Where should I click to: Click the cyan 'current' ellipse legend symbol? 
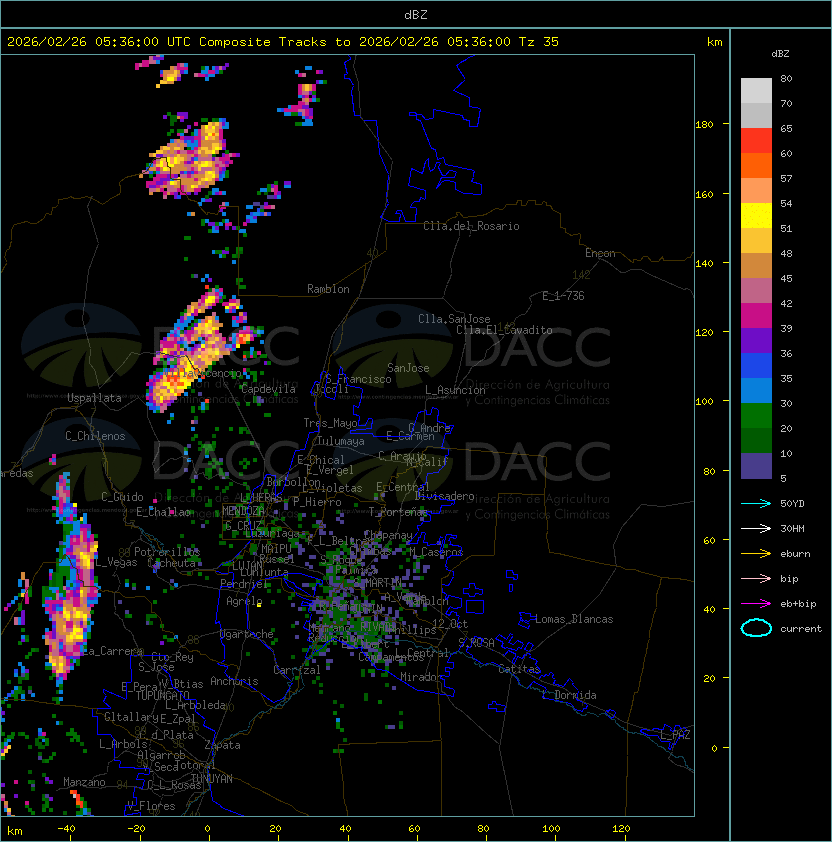(756, 628)
